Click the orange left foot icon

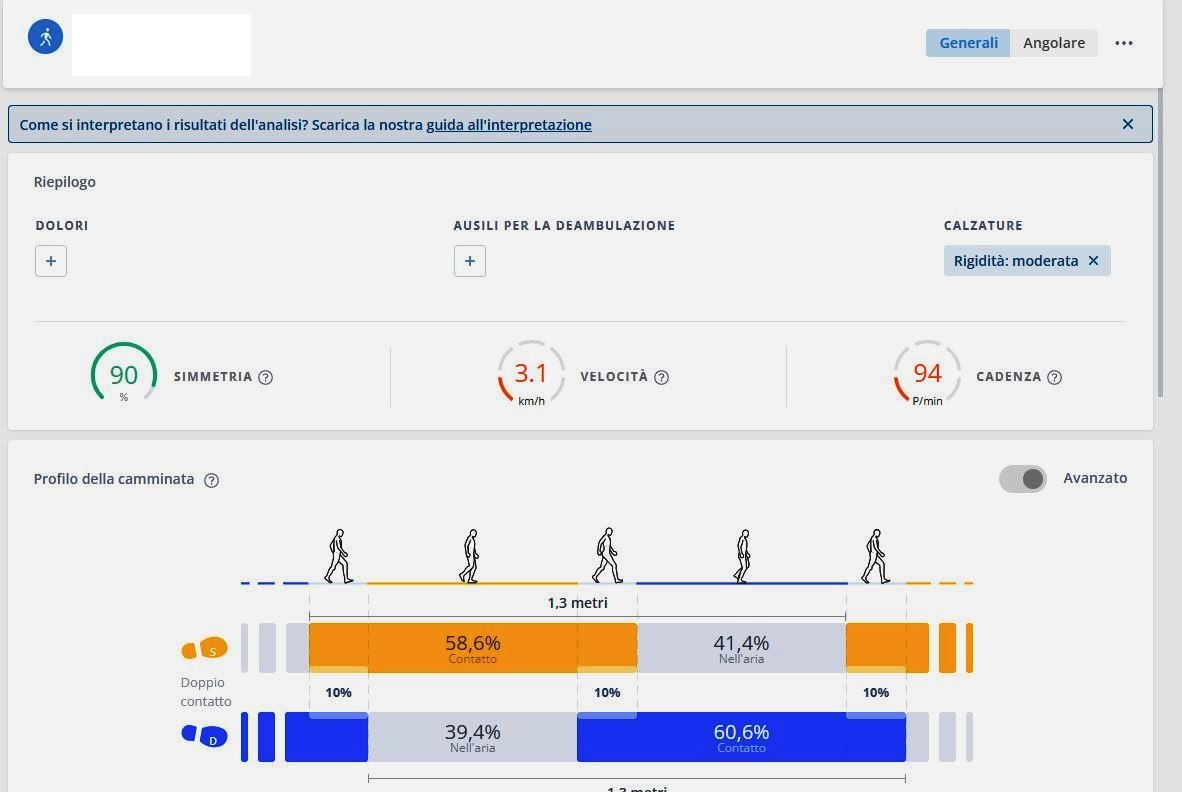point(204,650)
